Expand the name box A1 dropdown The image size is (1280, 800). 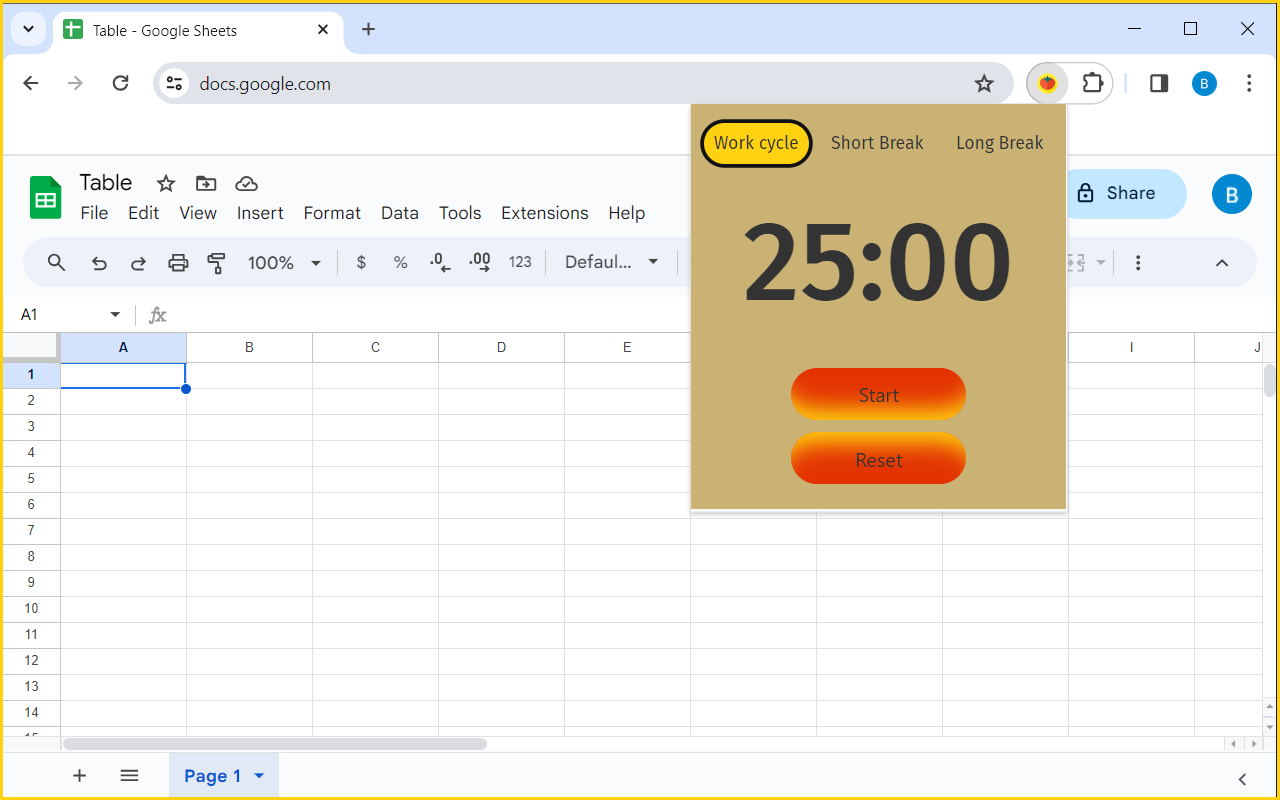[115, 315]
